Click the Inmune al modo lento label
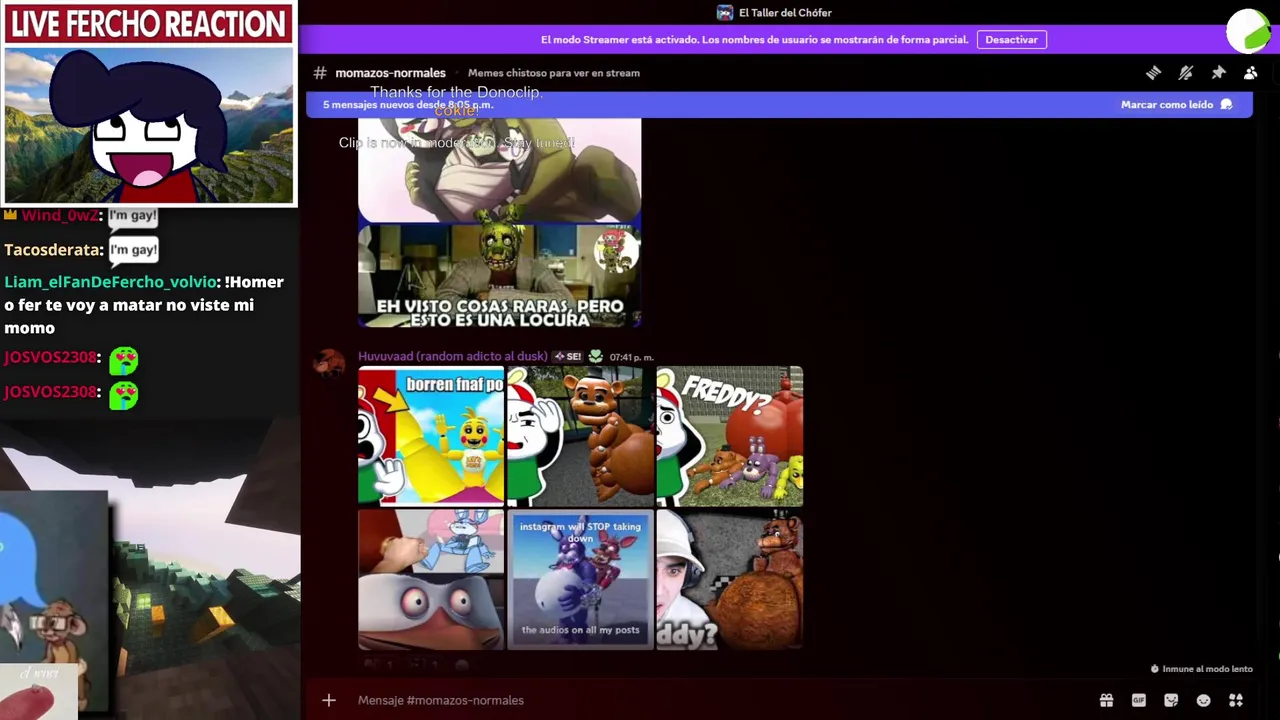This screenshot has height=720, width=1280. [1207, 669]
